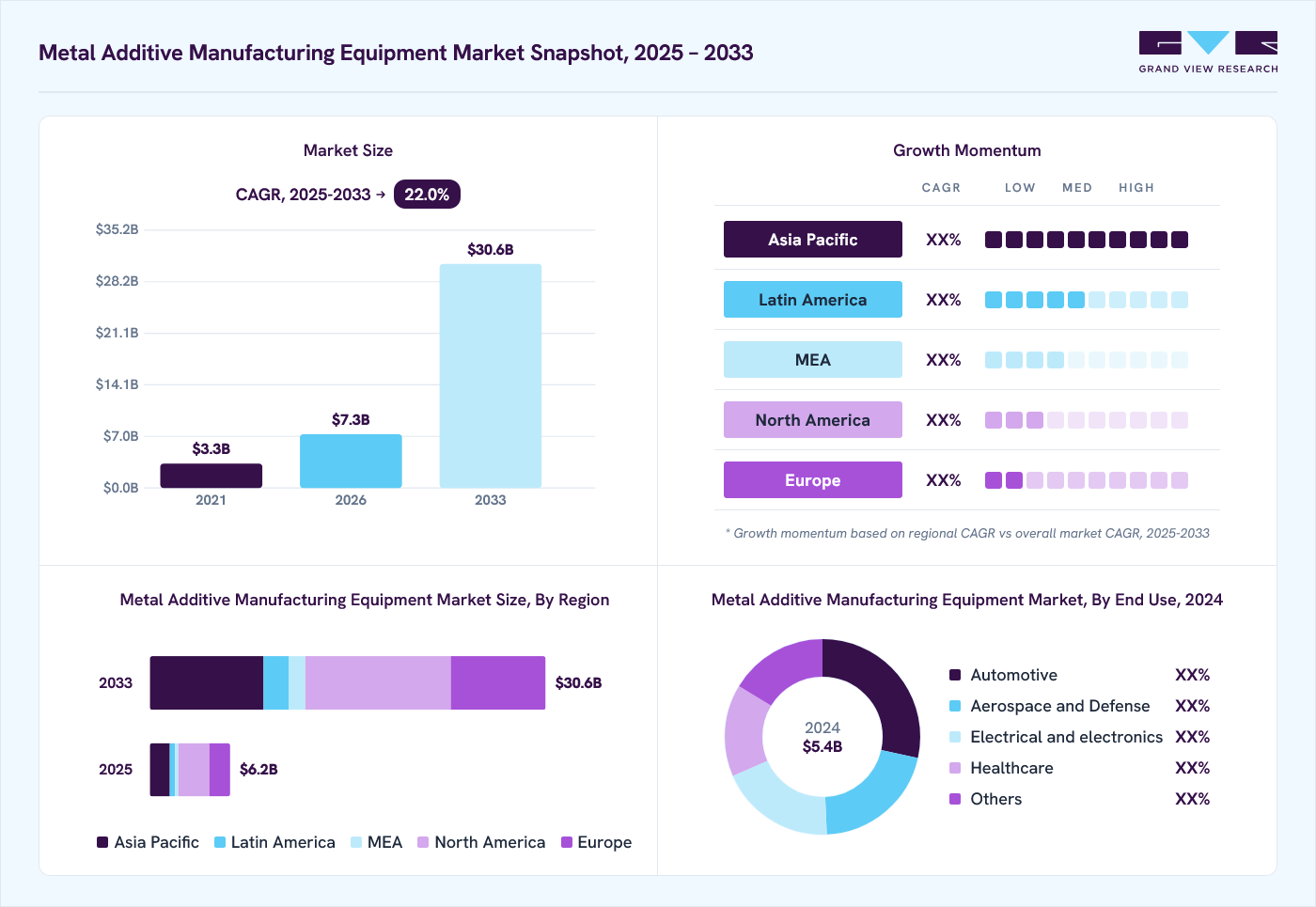Click the Others legend marker

pyautogui.click(x=955, y=799)
